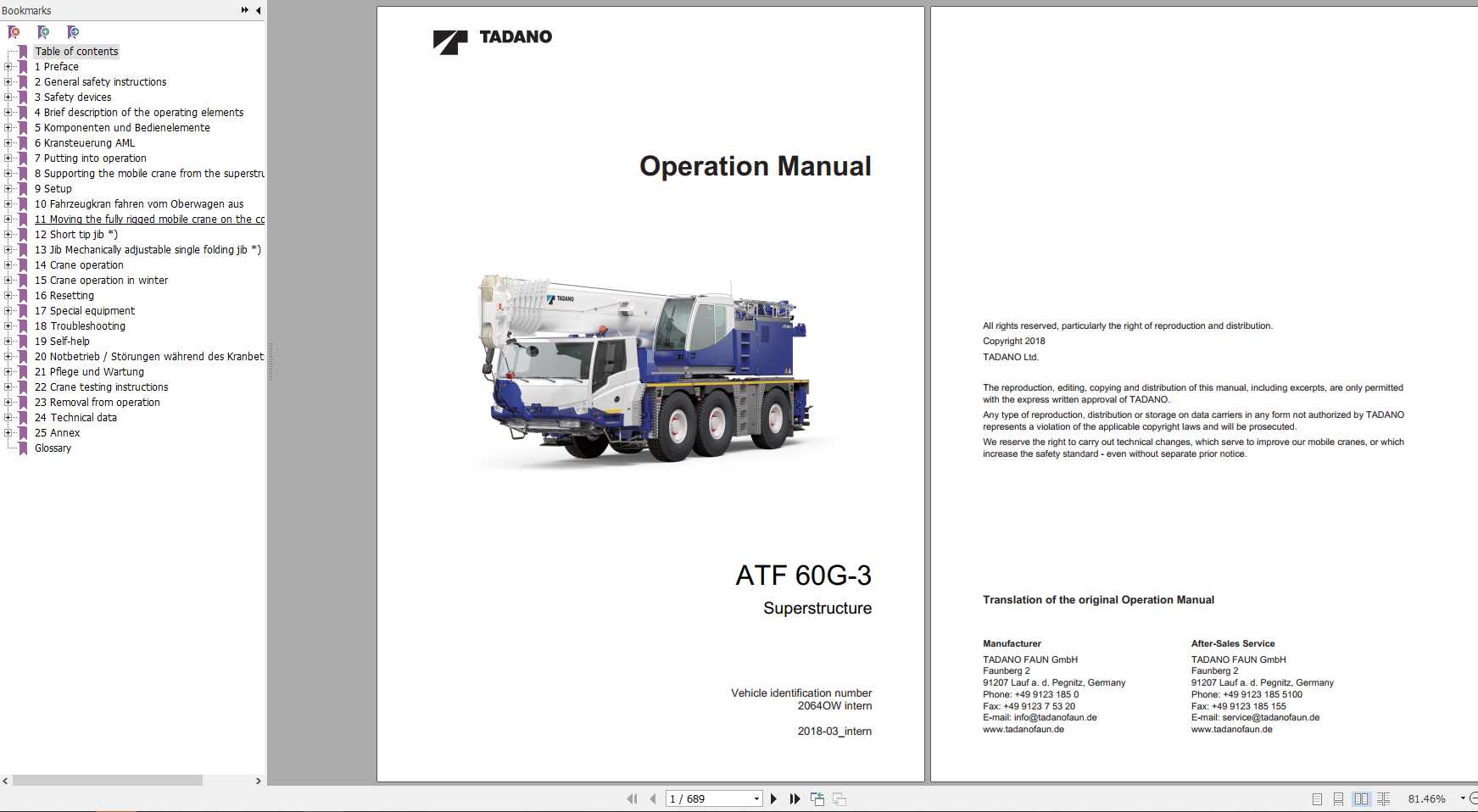Jump to the last page
Viewport: 1478px width, 812px height.
pos(795,798)
